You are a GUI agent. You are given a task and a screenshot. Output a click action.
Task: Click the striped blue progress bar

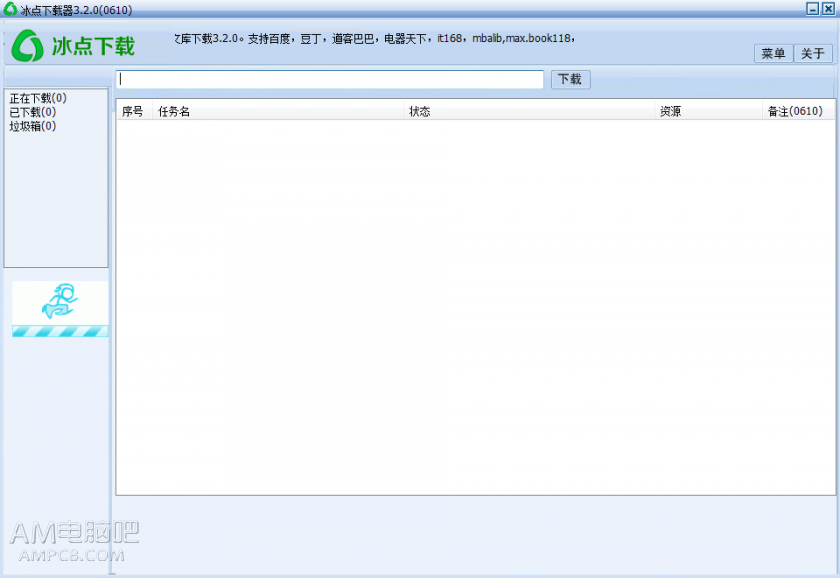pos(60,331)
